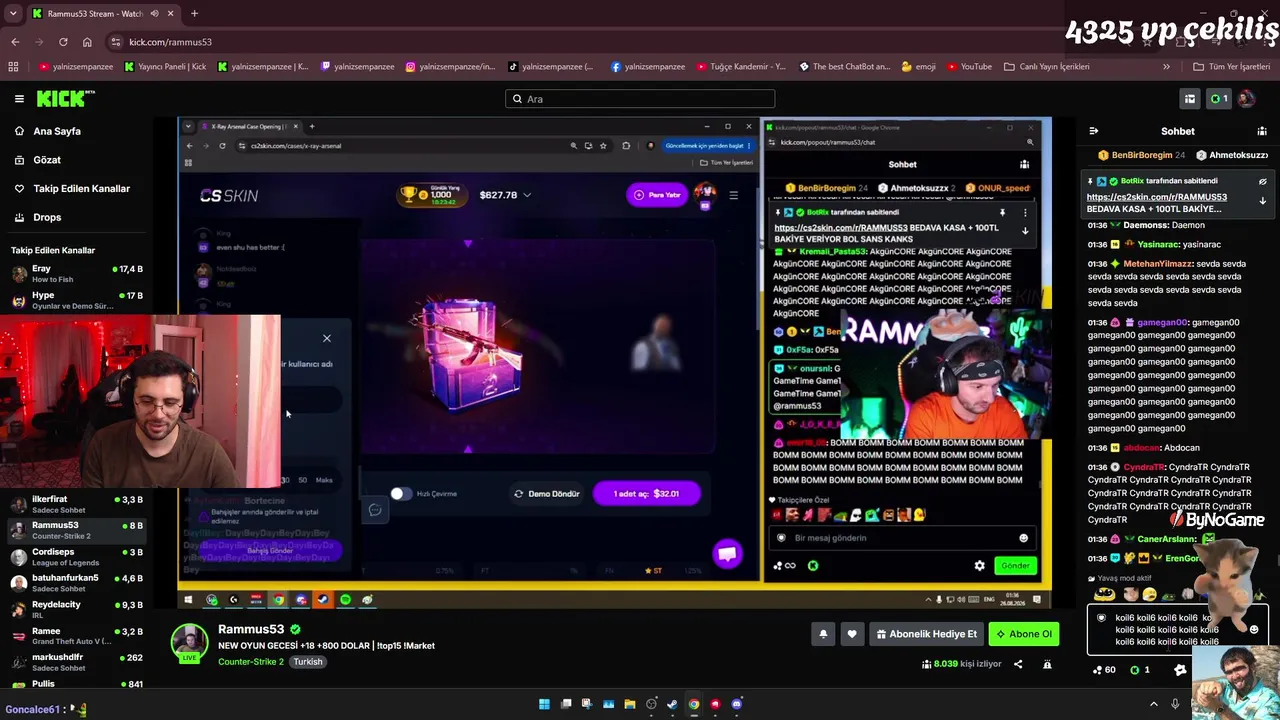Select the Ramee channel in sidebar
Viewport: 1280px width, 720px height.
[x=78, y=636]
